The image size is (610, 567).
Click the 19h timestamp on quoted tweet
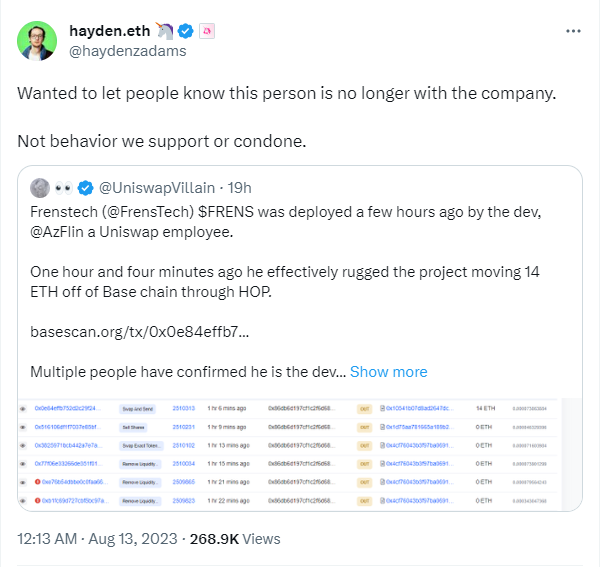tap(239, 188)
